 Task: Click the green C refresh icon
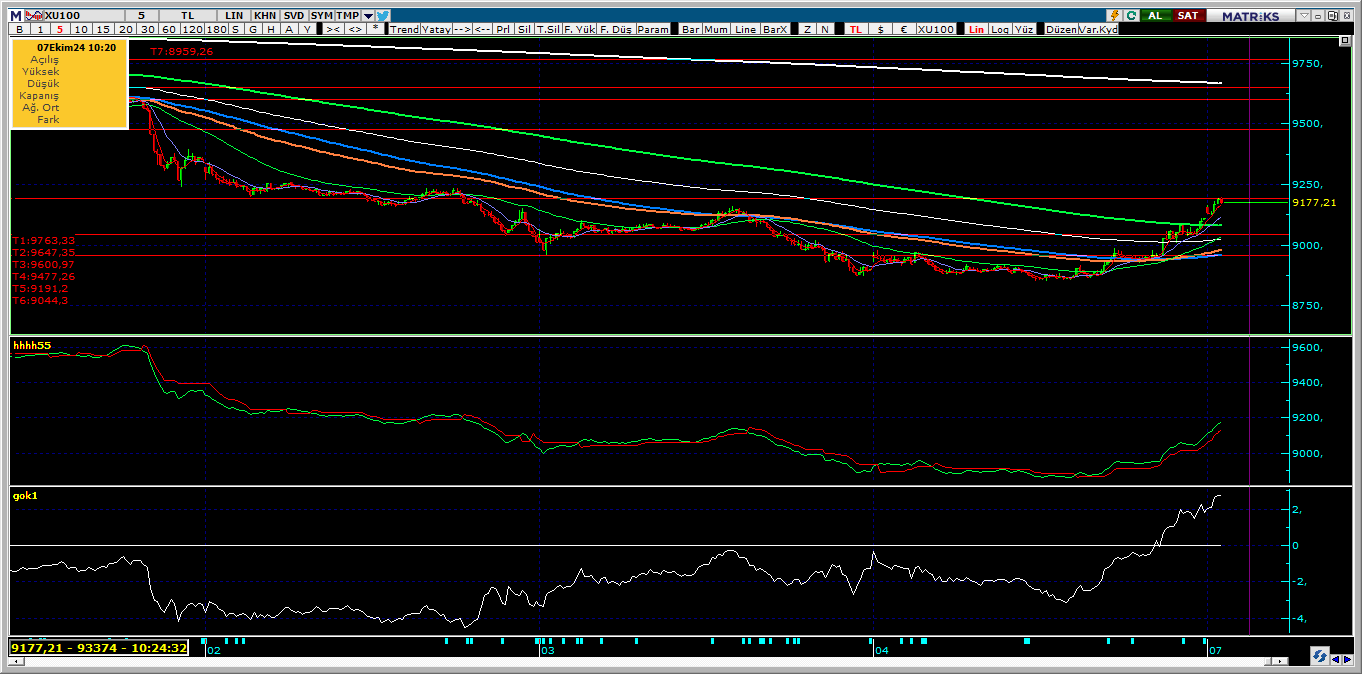pos(1131,16)
